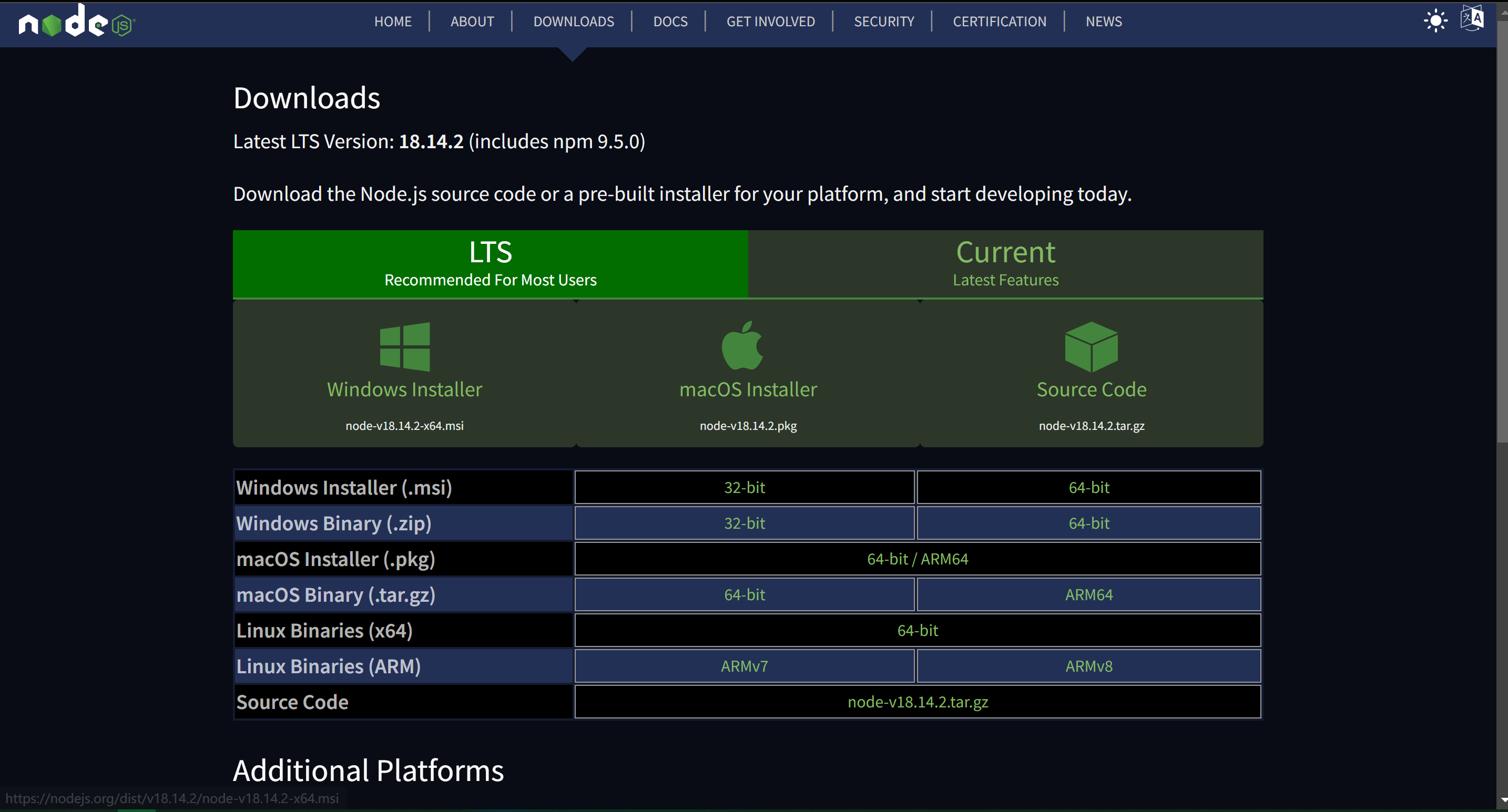Open the GET INVOLVED menu item

click(770, 22)
